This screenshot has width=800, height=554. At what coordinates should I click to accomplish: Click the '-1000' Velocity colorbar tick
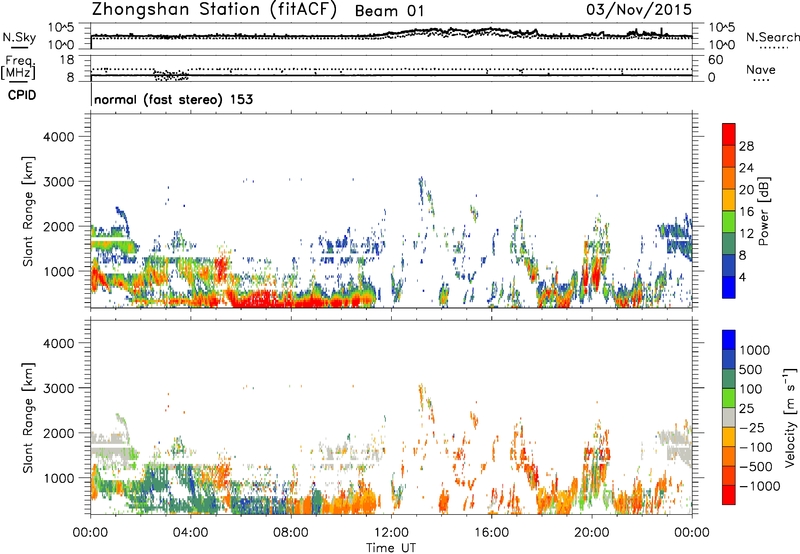pyautogui.click(x=759, y=486)
